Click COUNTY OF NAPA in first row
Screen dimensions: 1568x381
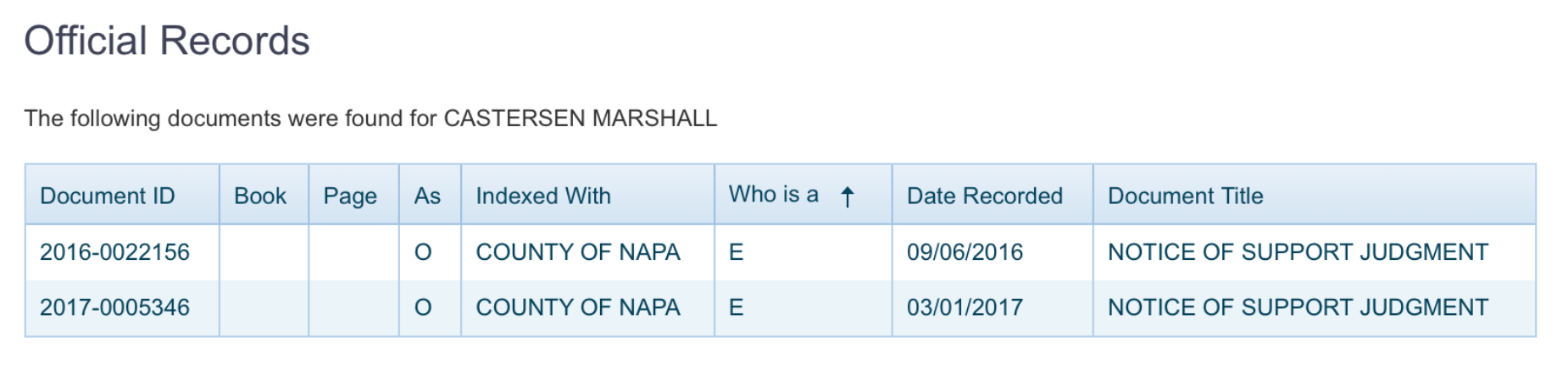tap(577, 251)
